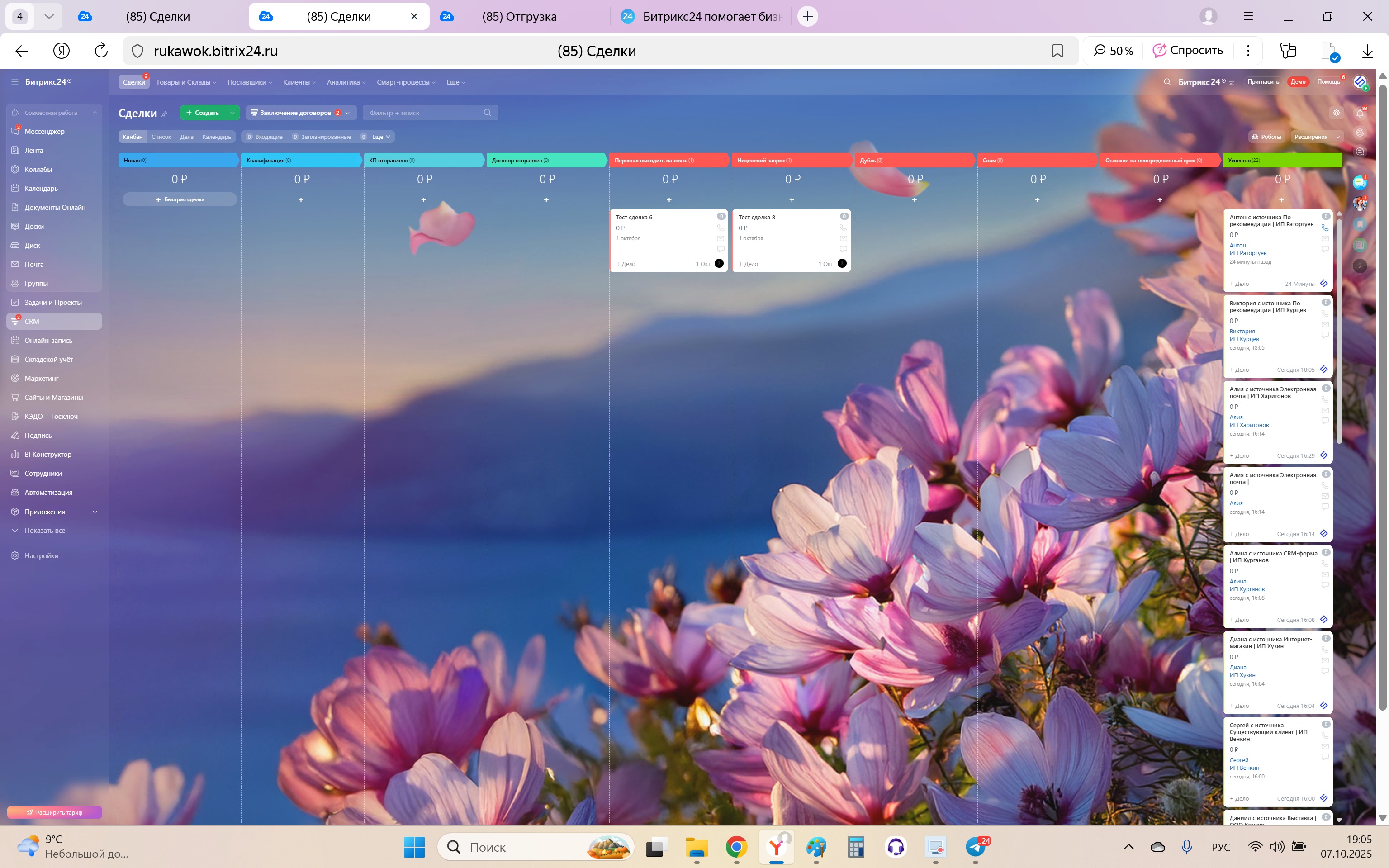
Task: Expand the Заключение договоров funnel dropdown
Action: click(x=347, y=113)
